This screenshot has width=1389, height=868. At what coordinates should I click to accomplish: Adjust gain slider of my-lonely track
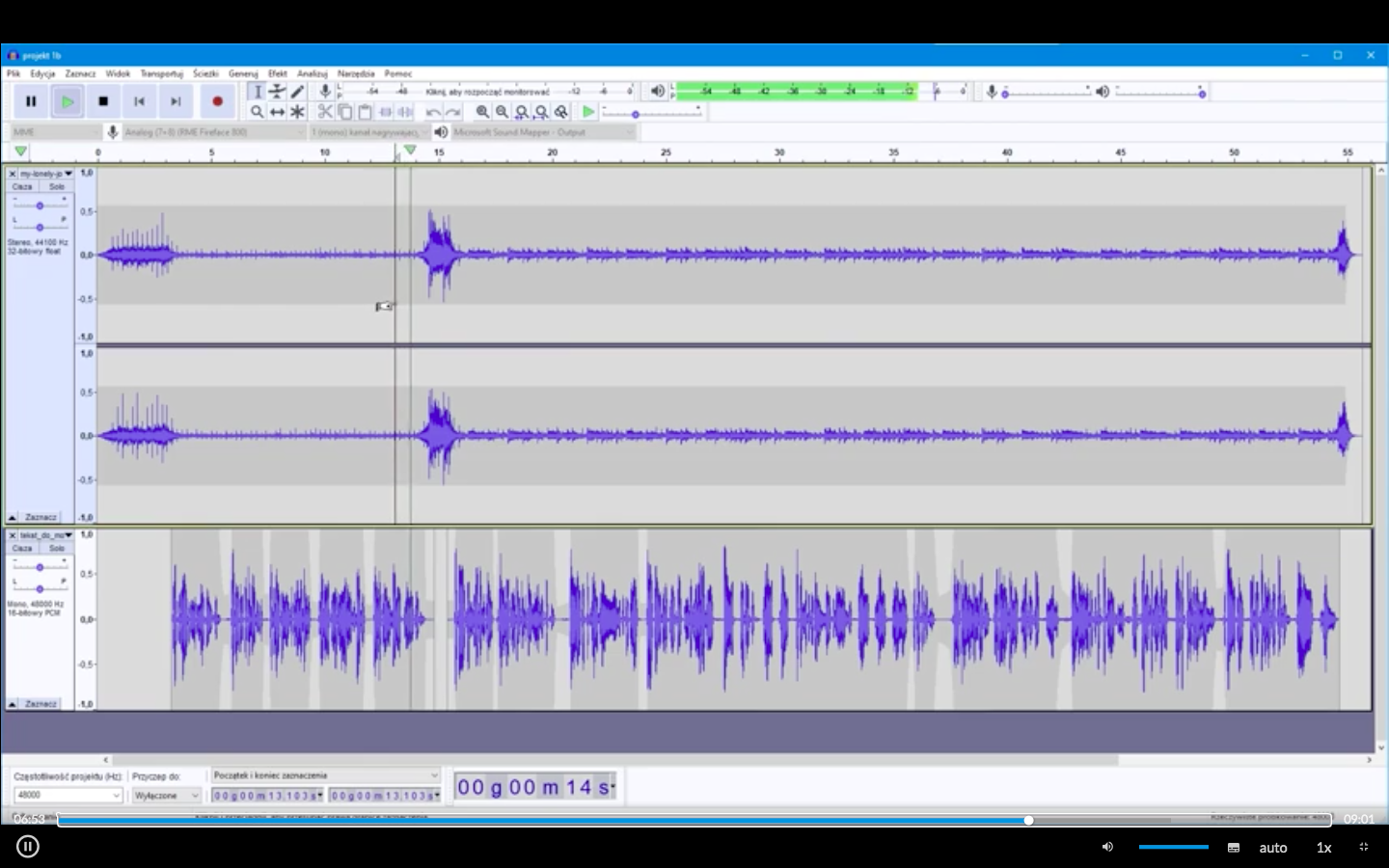point(40,205)
